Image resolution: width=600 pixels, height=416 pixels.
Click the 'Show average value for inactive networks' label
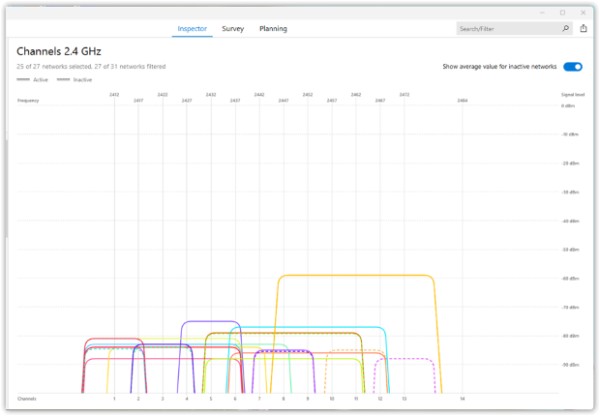pyautogui.click(x=499, y=67)
